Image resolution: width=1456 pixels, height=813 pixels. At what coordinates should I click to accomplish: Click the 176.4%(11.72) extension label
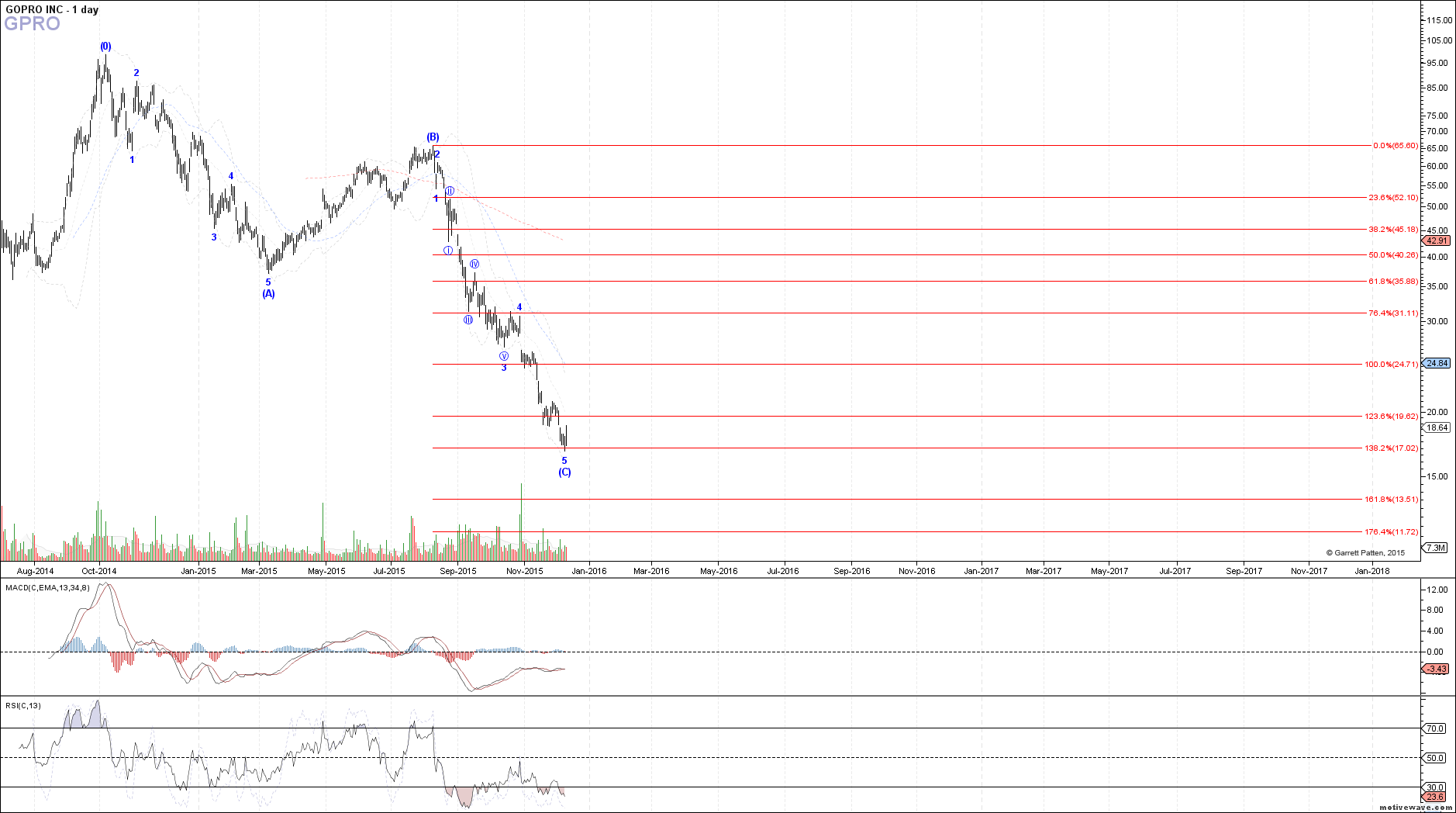1392,532
